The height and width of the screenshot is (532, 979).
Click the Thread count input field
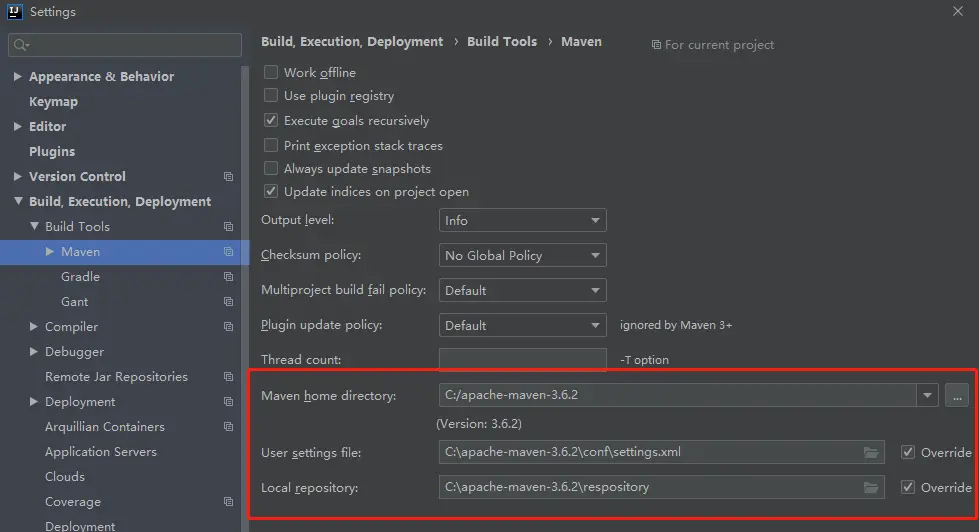522,359
